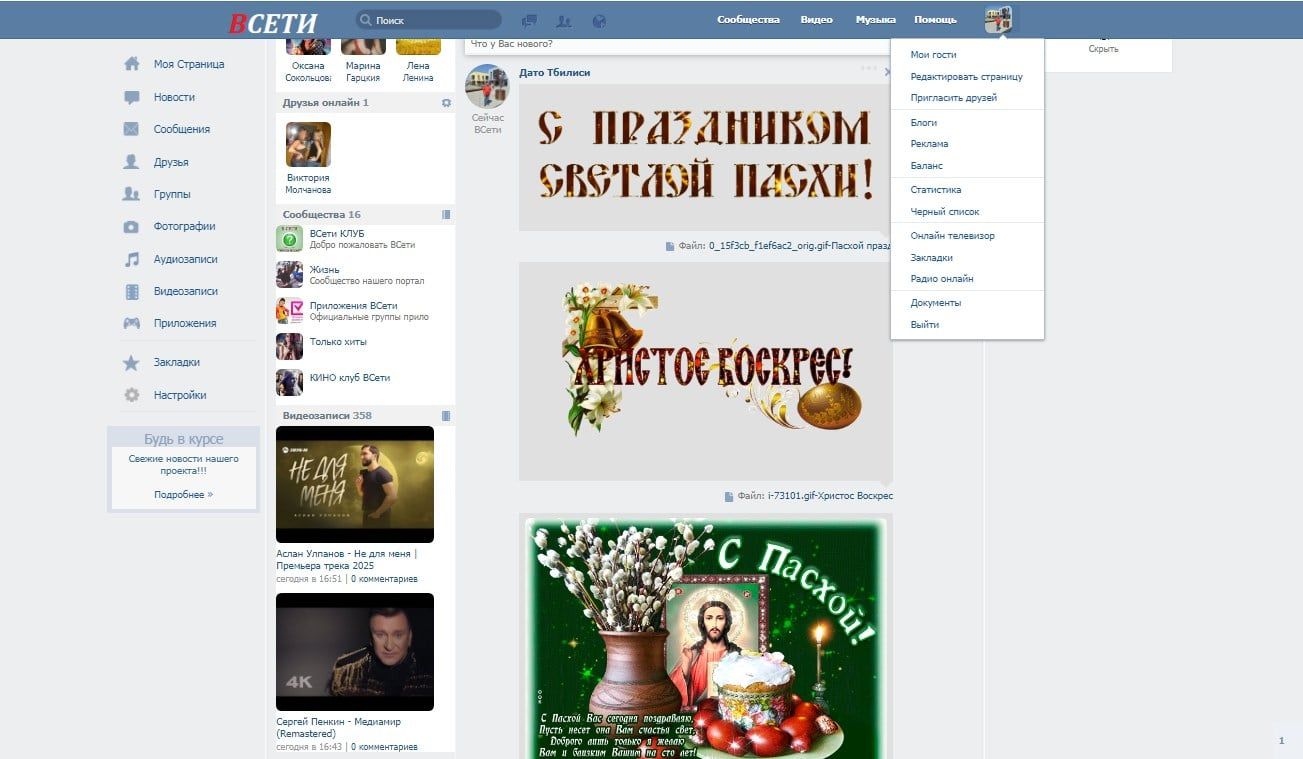Open Аудиозаписи music note icon

pos(132,259)
